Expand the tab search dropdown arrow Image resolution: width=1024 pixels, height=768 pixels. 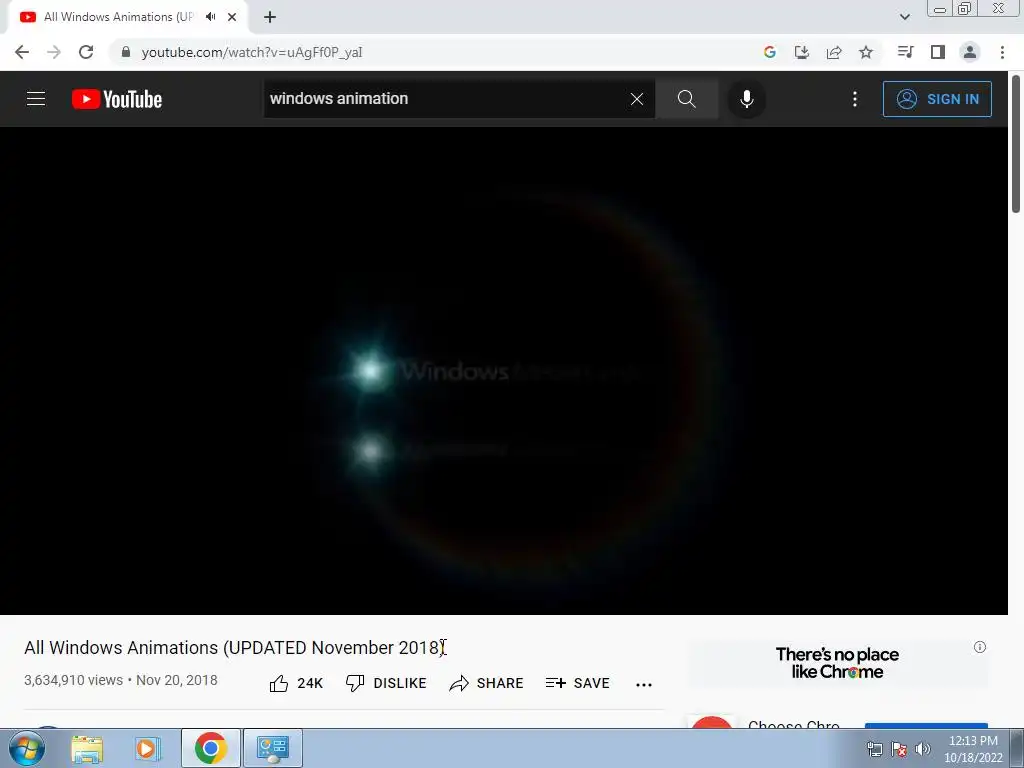(x=904, y=17)
